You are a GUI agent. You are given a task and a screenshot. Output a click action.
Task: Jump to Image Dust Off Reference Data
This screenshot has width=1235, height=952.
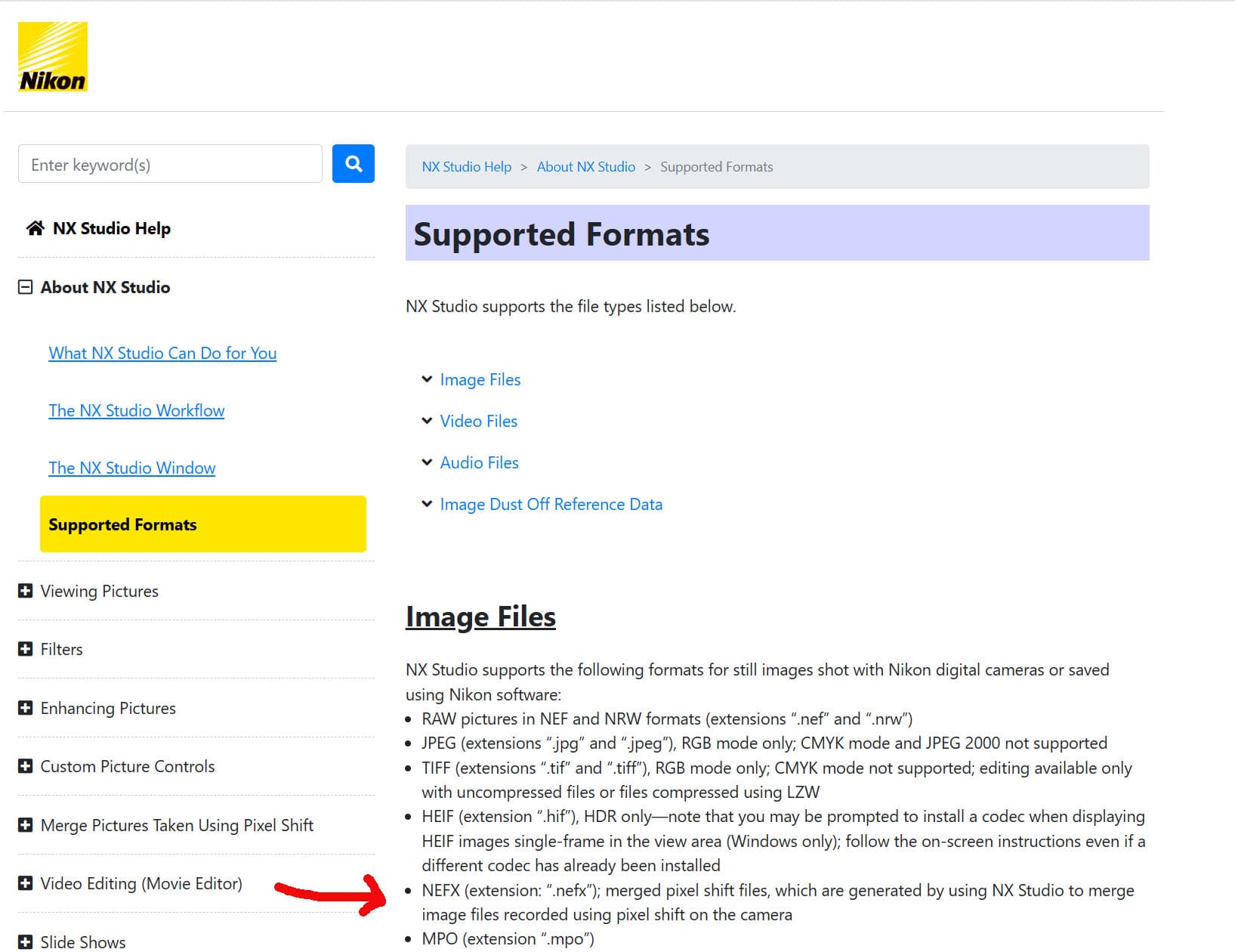(x=551, y=504)
